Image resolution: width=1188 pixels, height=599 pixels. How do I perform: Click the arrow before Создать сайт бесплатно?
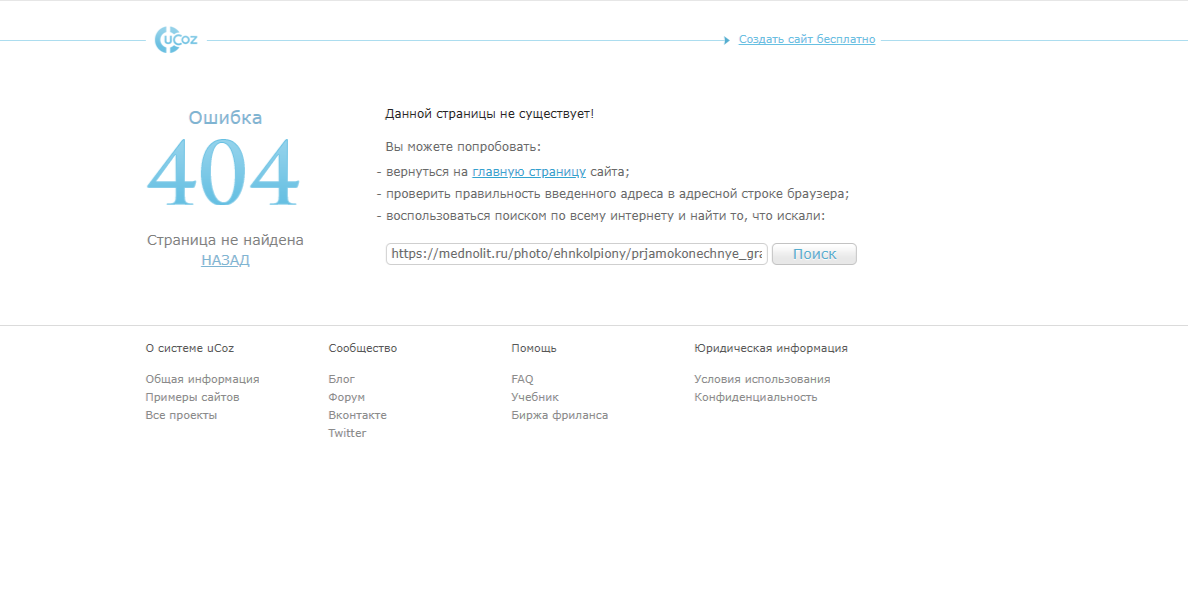click(x=727, y=40)
